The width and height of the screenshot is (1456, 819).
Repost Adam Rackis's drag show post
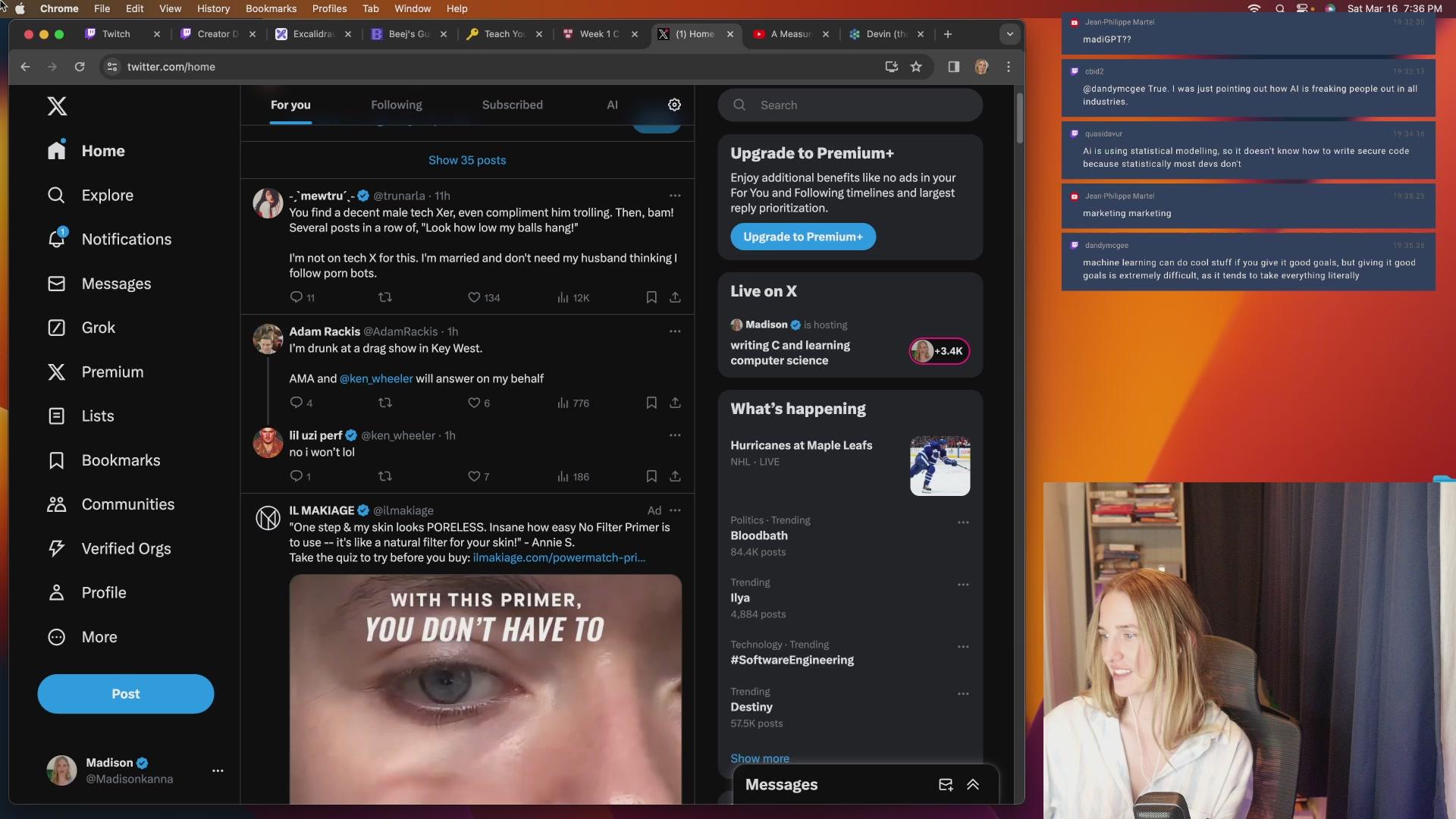(x=384, y=403)
